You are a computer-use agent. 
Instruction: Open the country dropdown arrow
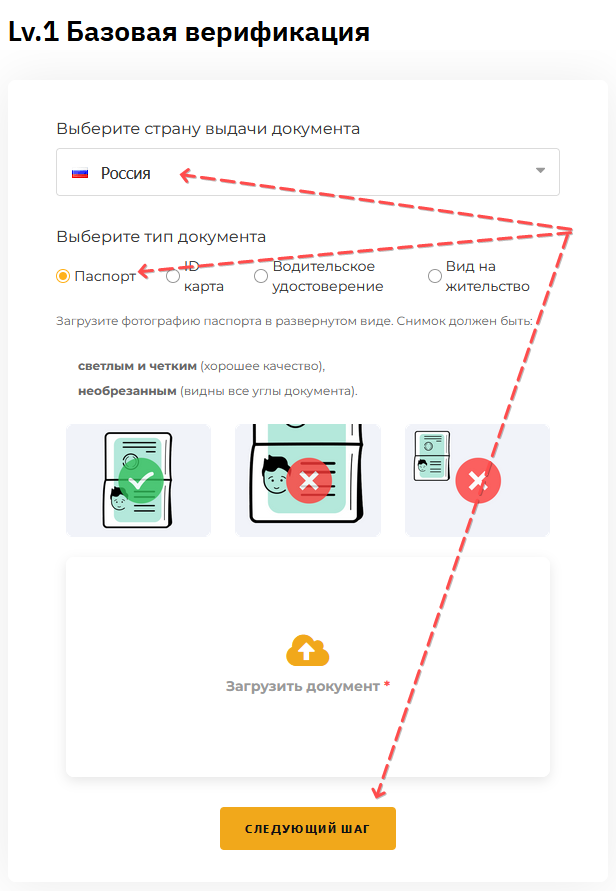pyautogui.click(x=540, y=170)
